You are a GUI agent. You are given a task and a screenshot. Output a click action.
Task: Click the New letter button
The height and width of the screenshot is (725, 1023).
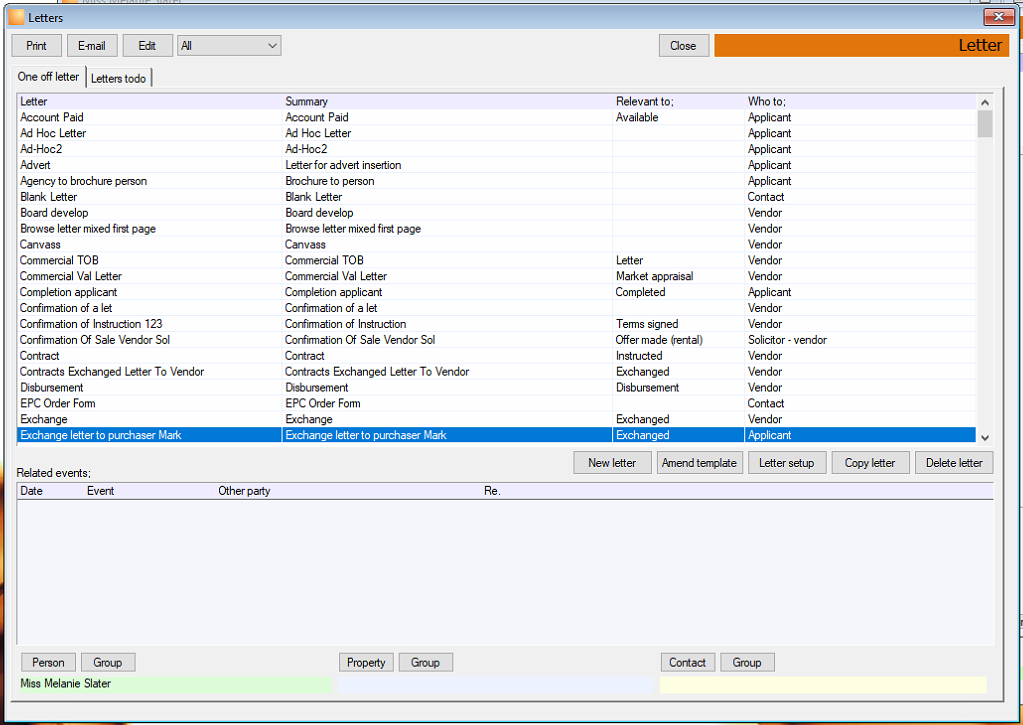tap(612, 463)
